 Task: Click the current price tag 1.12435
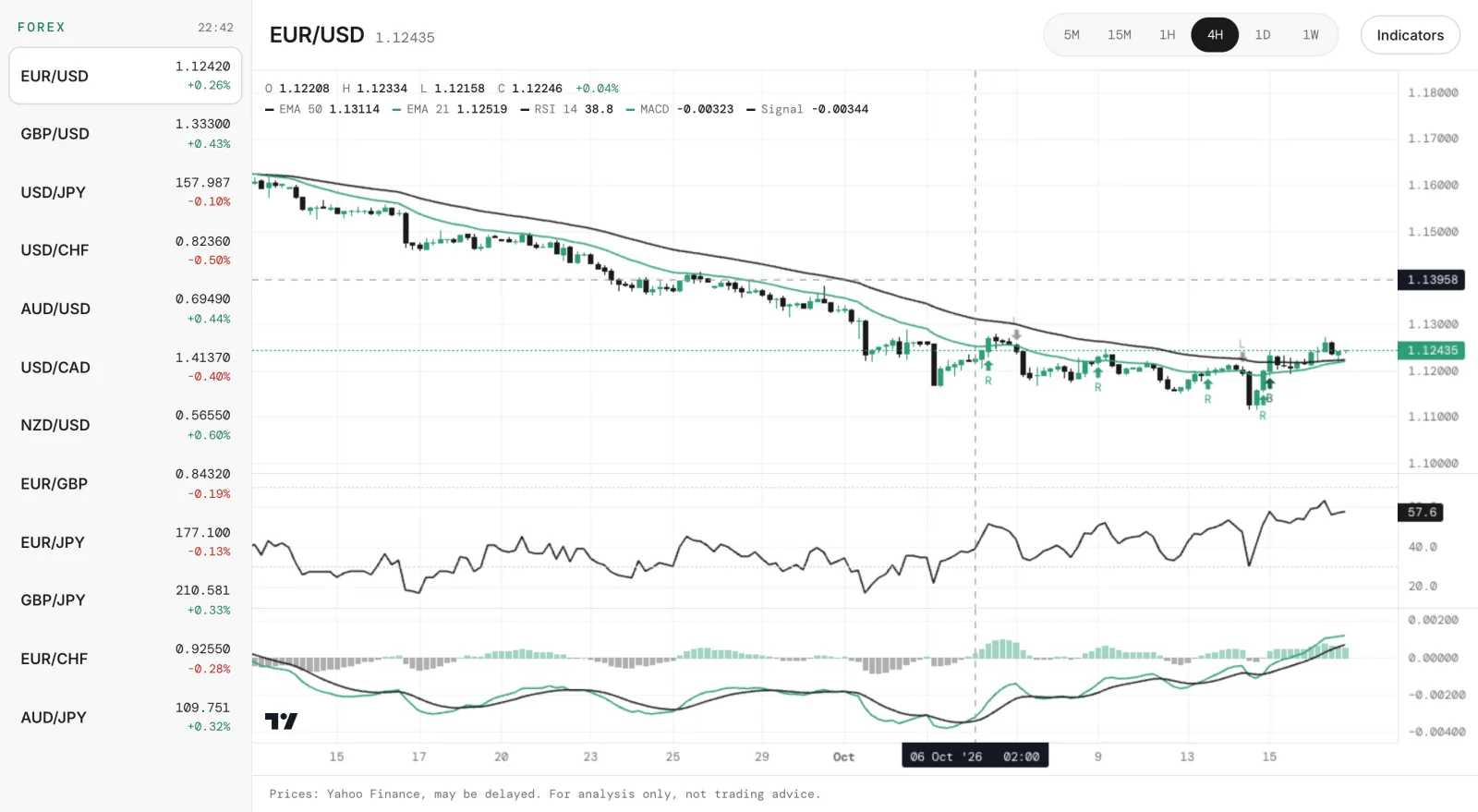point(1431,350)
